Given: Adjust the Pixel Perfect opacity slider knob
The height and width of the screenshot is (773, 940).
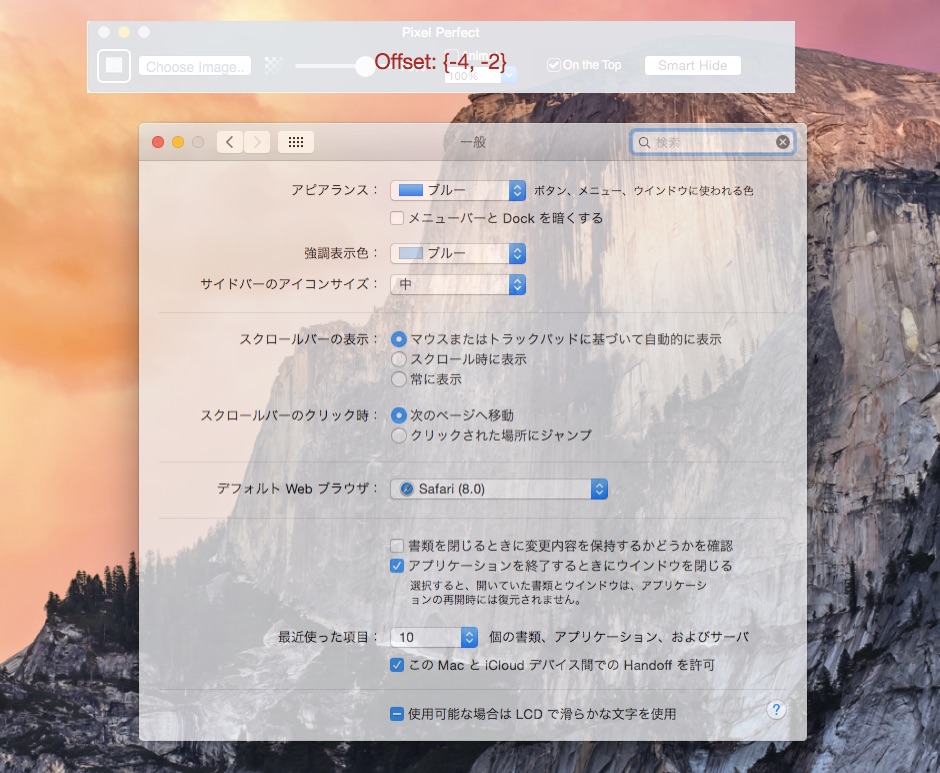Looking at the screenshot, I should [365, 66].
